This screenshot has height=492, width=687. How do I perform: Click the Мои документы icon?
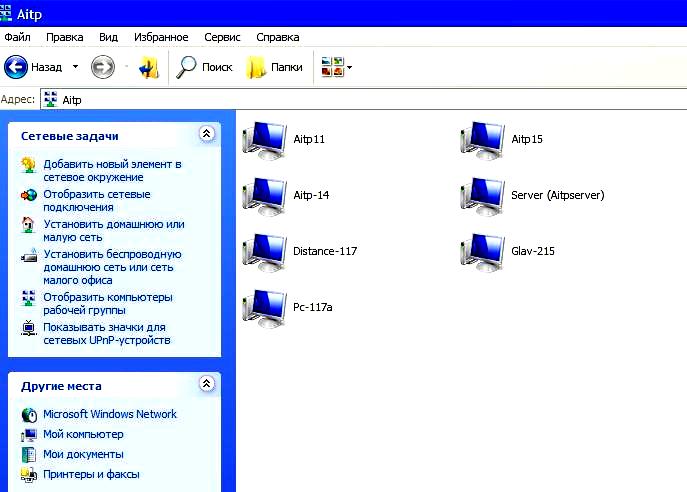[29, 455]
